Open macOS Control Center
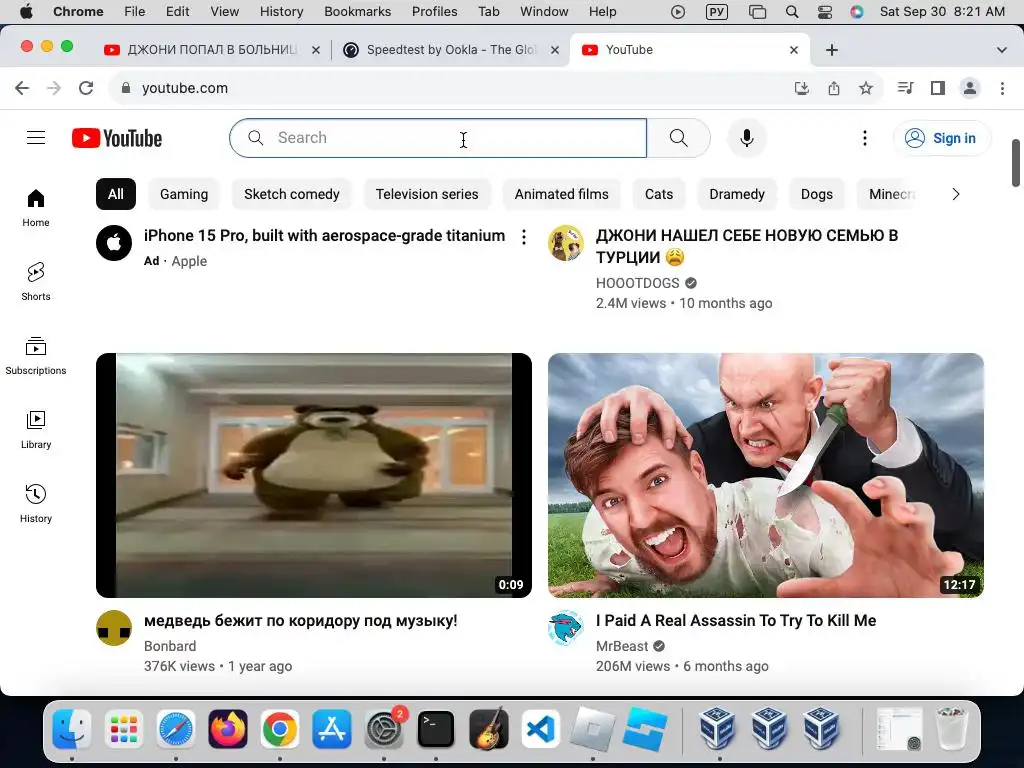The image size is (1024, 768). [x=825, y=12]
